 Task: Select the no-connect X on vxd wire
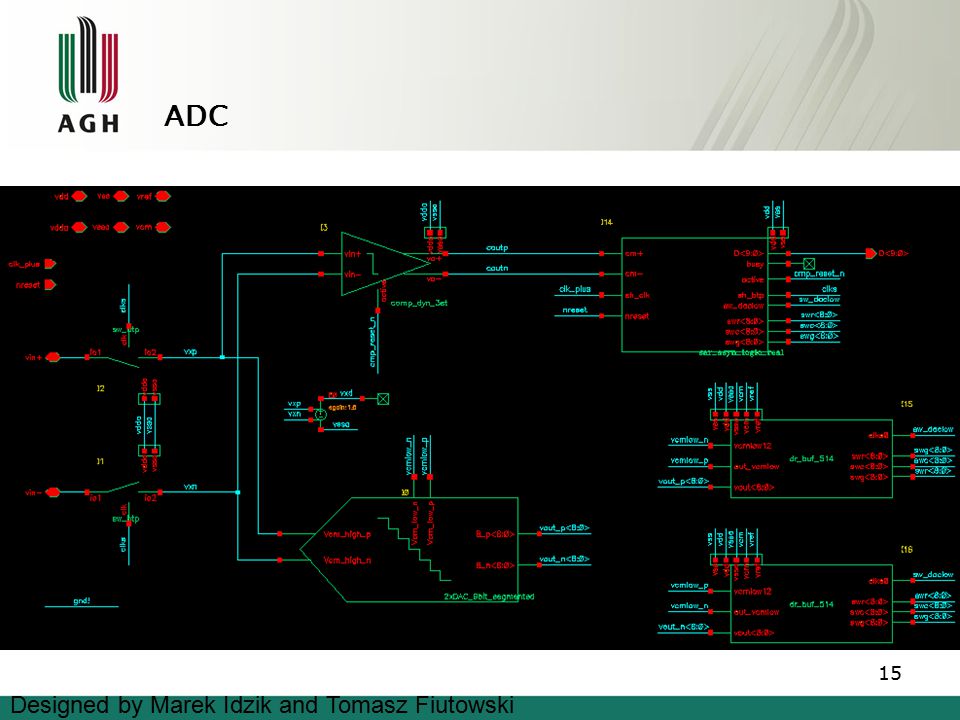click(x=383, y=399)
